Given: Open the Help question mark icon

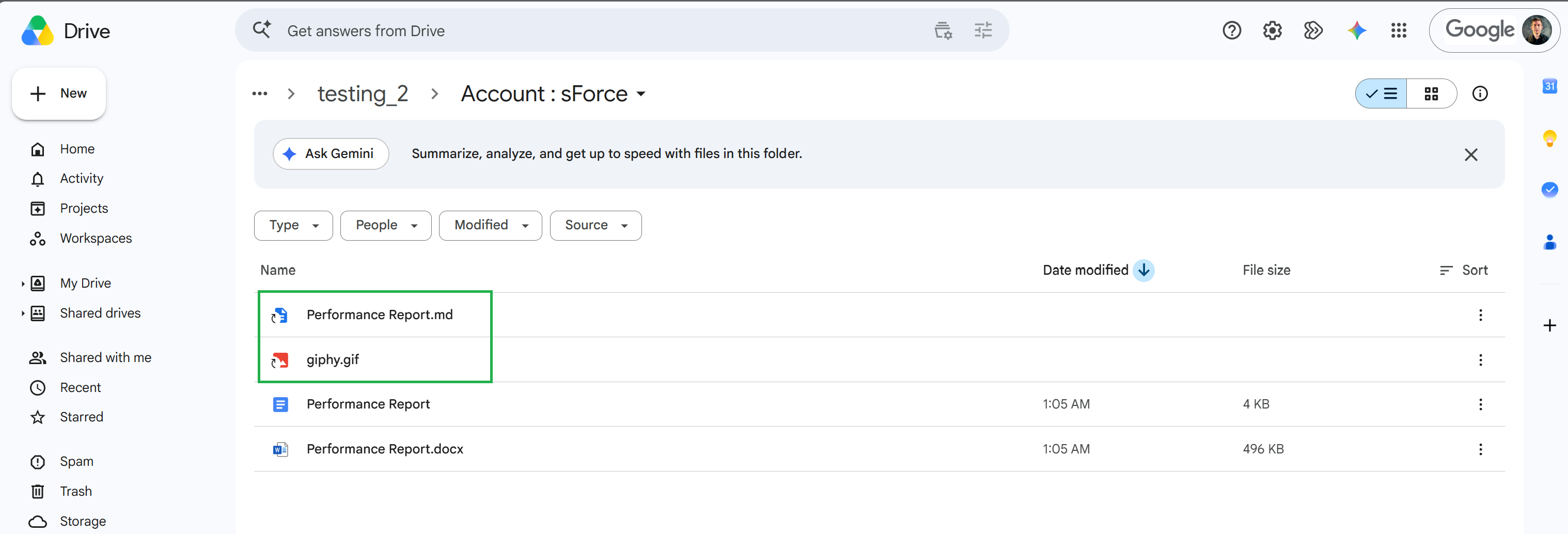Looking at the screenshot, I should click(x=1231, y=30).
